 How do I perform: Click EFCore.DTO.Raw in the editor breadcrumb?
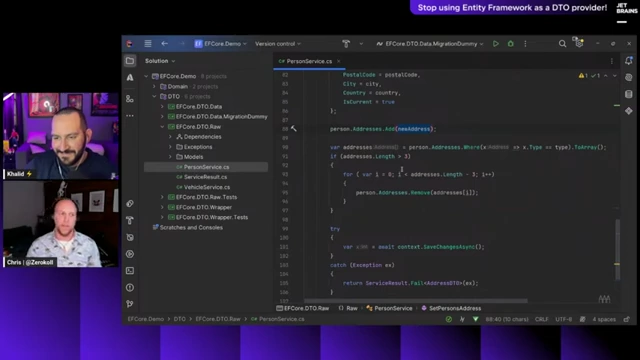pos(303,308)
